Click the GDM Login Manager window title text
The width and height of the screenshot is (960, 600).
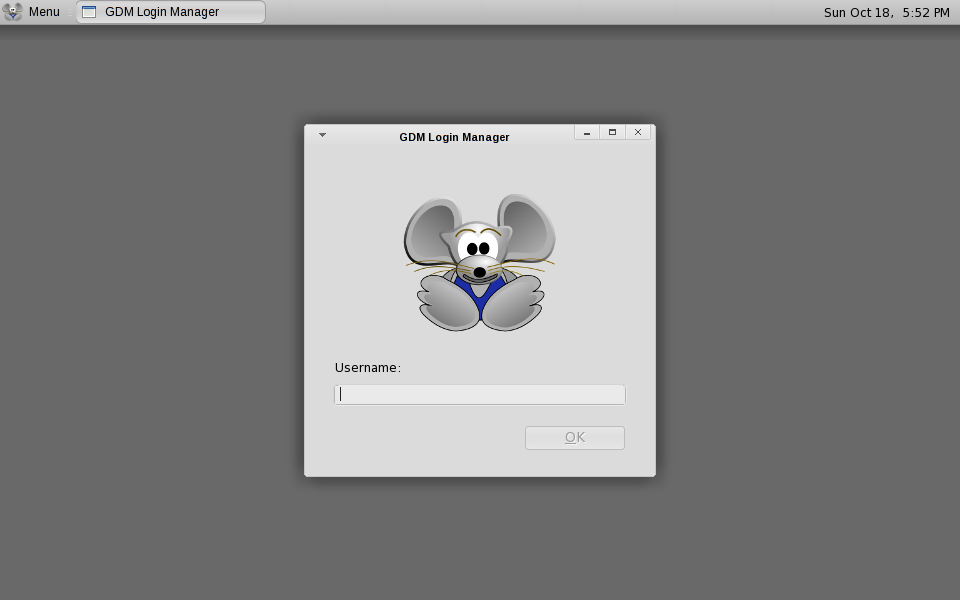[x=454, y=137]
